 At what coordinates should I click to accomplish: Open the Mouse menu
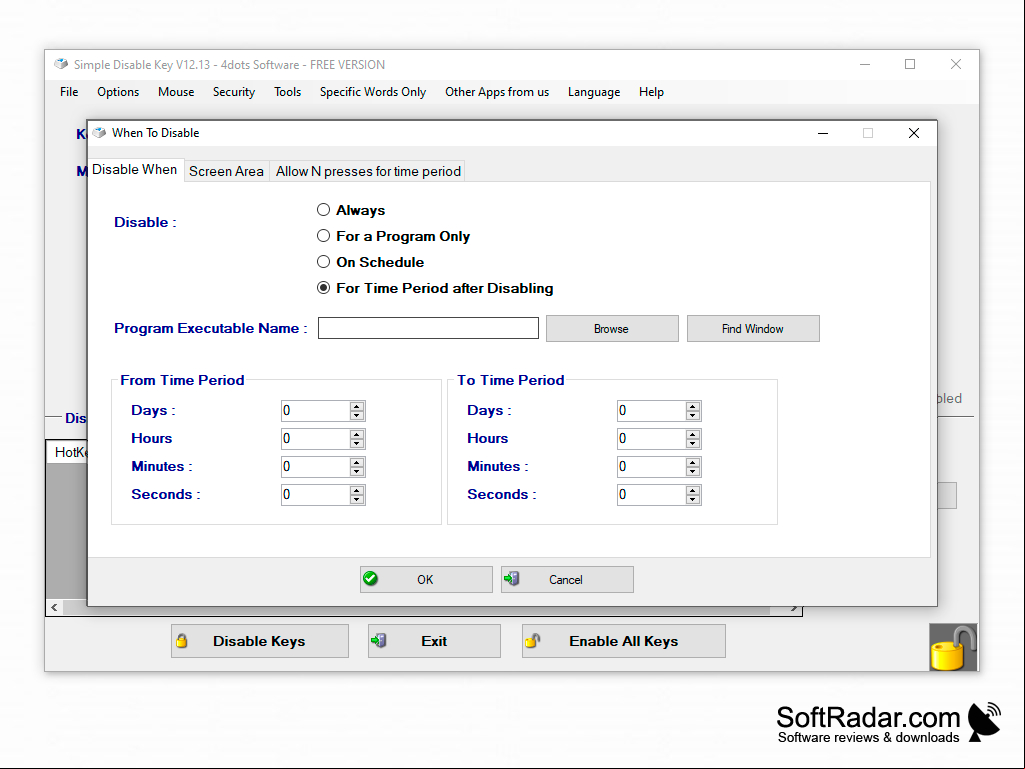[176, 92]
